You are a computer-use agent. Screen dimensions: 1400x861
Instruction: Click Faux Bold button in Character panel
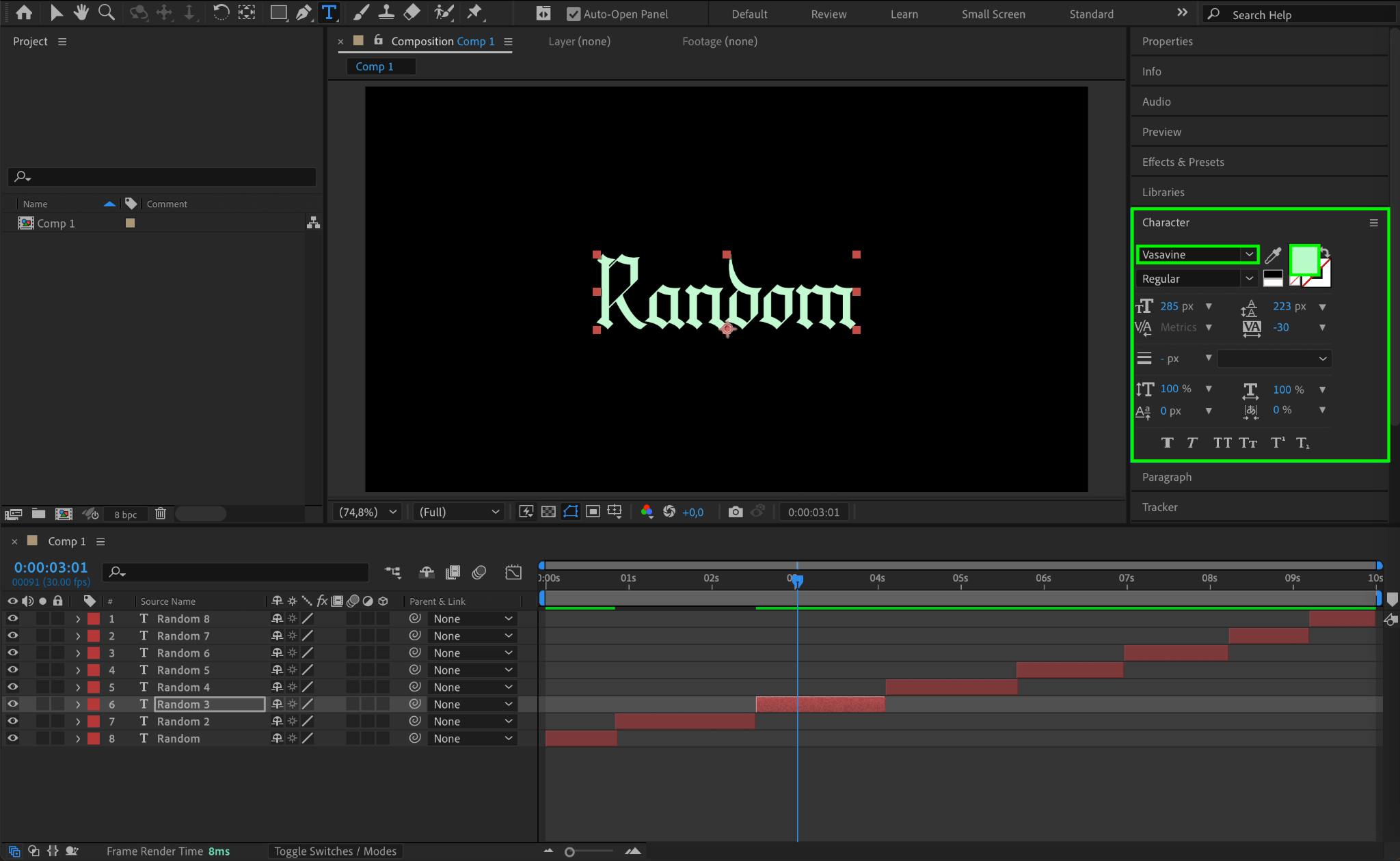point(1167,443)
